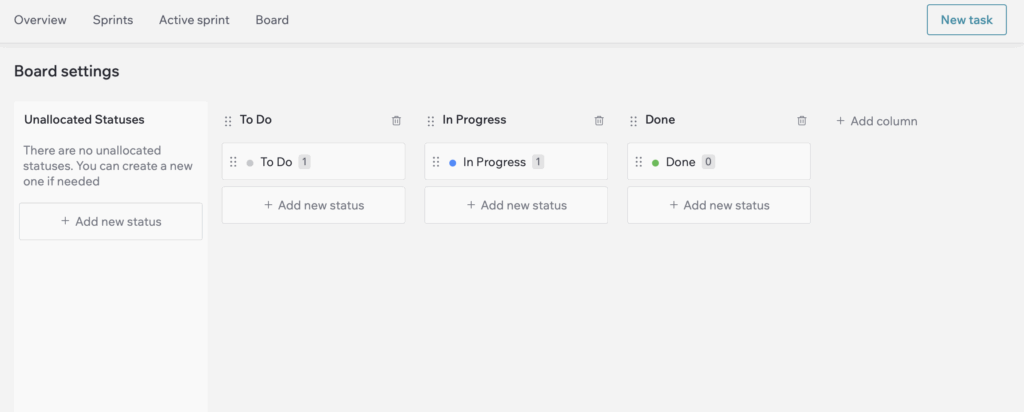
Task: Remove the Done column via trash icon
Action: (x=802, y=121)
